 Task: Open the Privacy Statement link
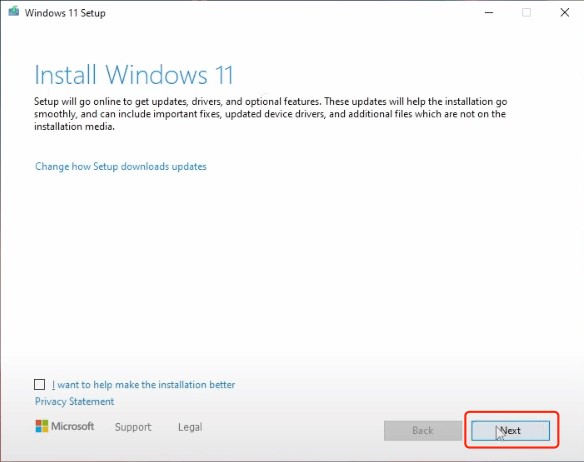74,401
